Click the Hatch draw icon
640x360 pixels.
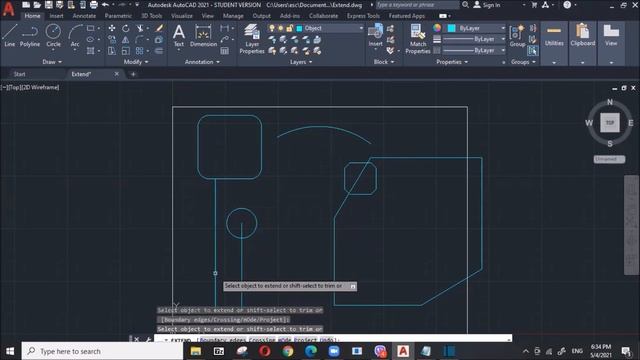(91, 51)
